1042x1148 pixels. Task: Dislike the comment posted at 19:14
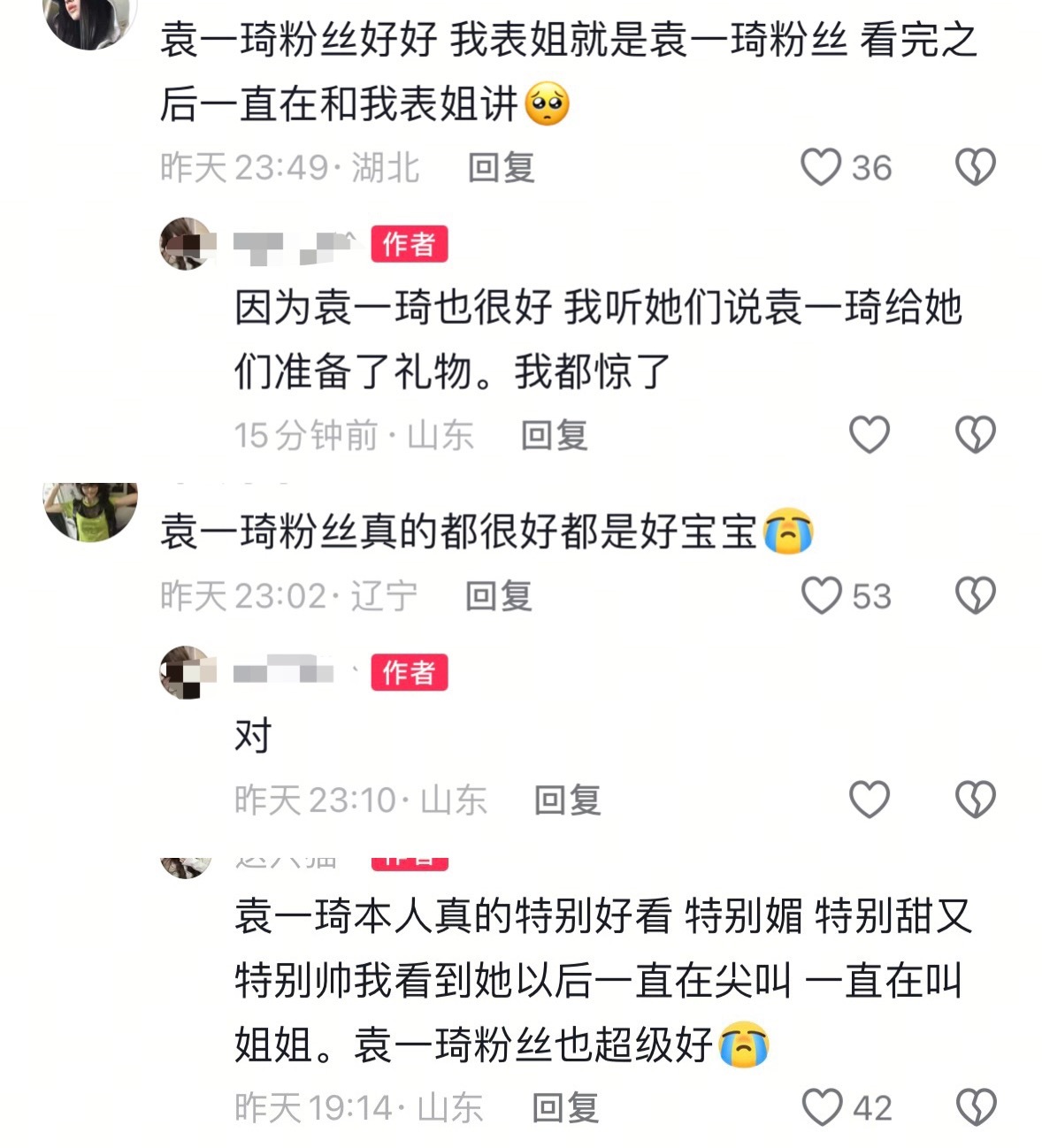(976, 1107)
